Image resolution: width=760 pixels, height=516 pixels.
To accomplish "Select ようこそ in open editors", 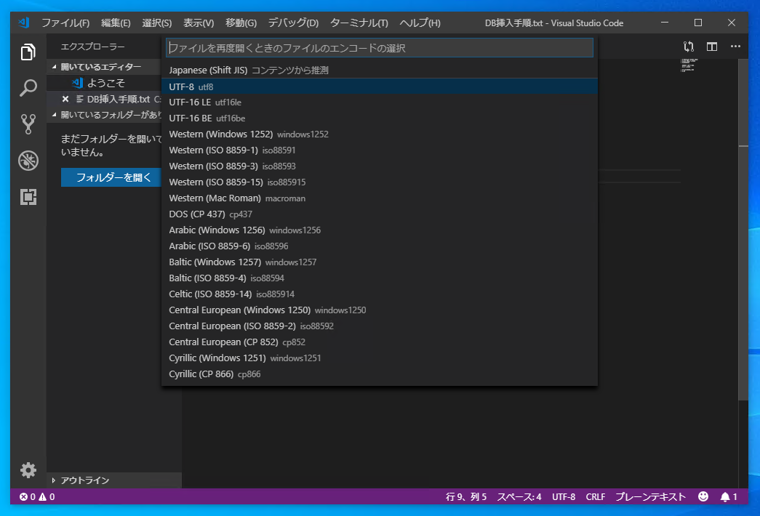I will tap(104, 83).
